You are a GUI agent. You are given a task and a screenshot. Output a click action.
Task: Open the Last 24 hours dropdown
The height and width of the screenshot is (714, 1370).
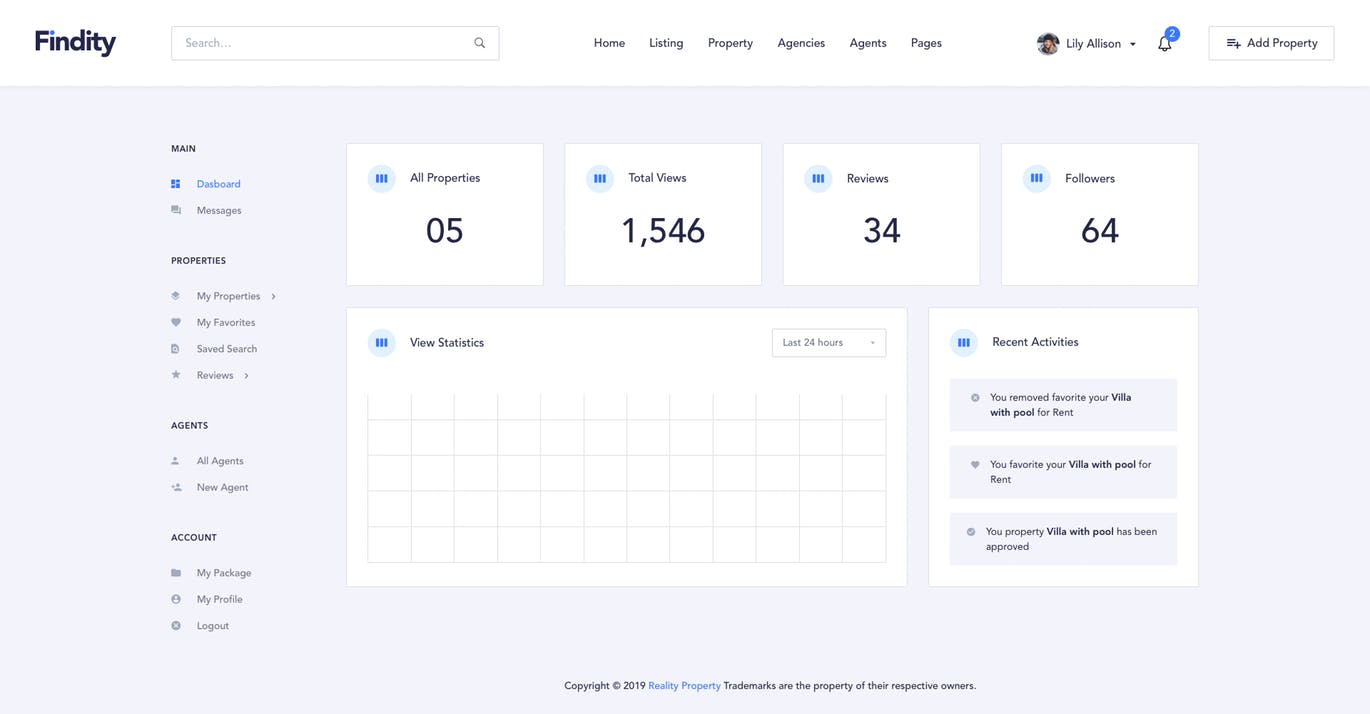pyautogui.click(x=828, y=342)
